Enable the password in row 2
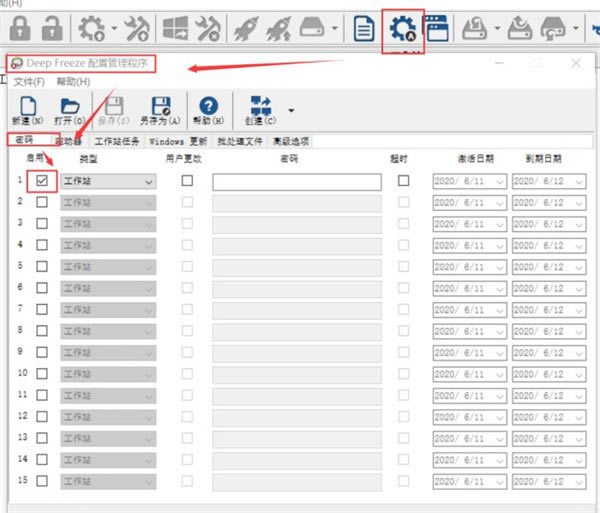This screenshot has height=513, width=600. (x=42, y=202)
